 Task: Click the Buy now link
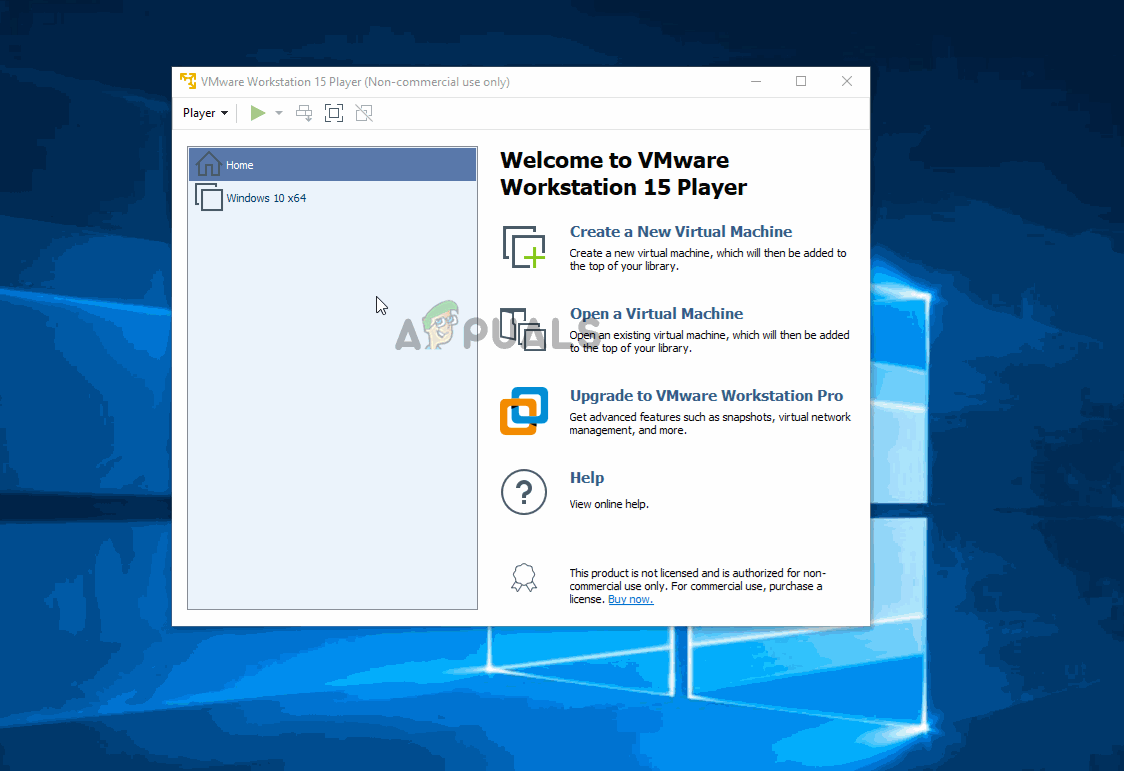630,599
